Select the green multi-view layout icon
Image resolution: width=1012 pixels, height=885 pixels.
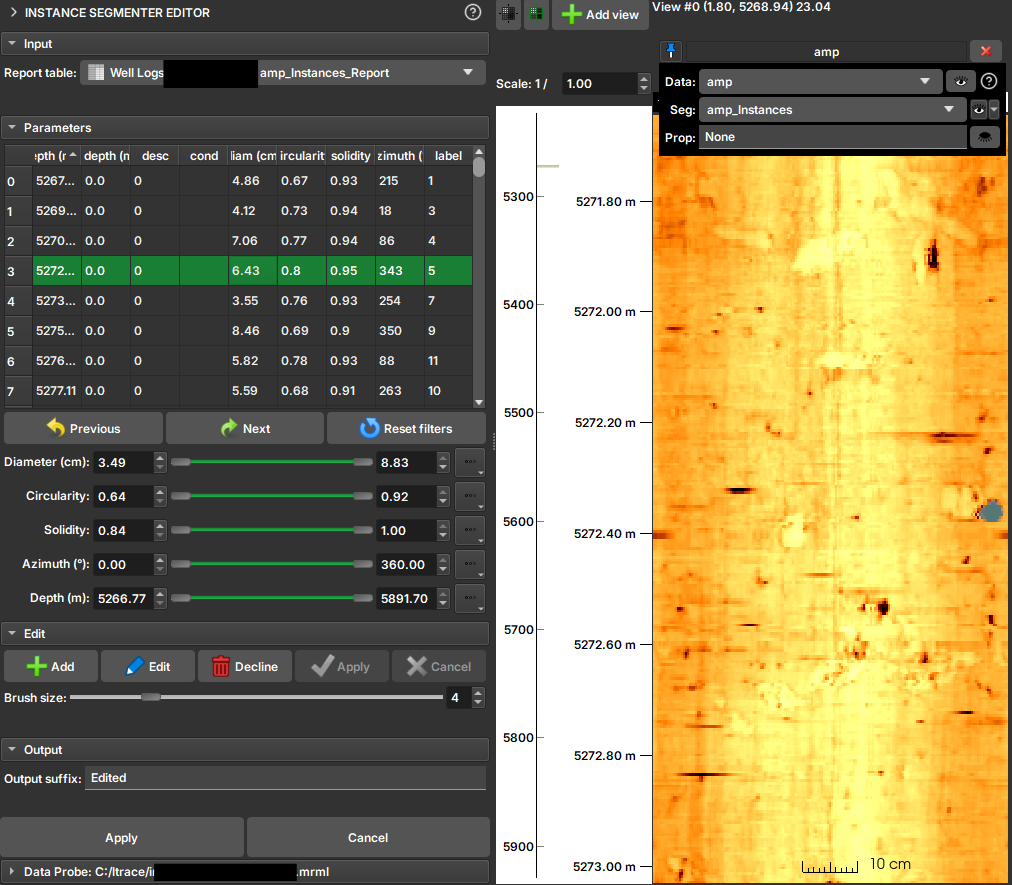(536, 14)
